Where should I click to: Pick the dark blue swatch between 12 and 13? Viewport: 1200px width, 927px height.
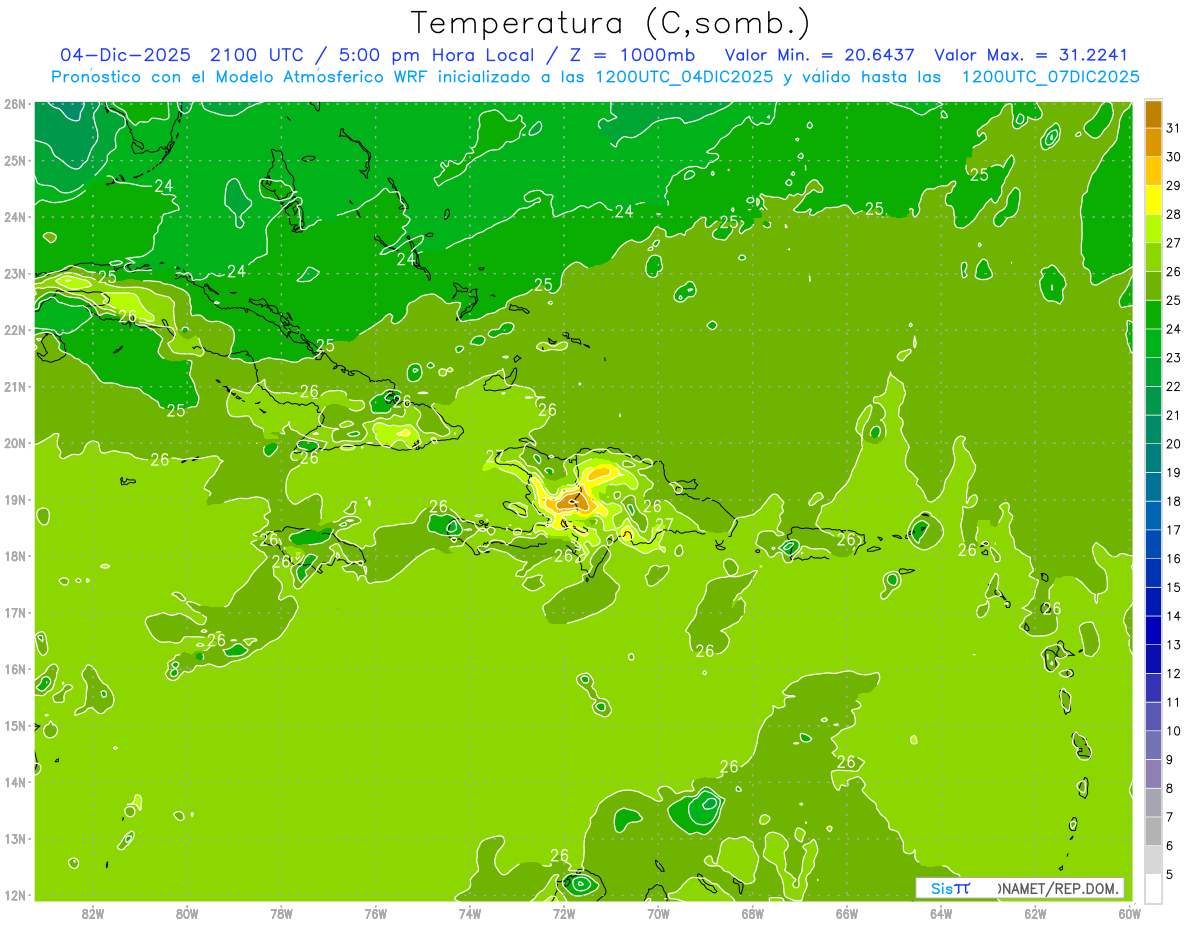[x=1153, y=658]
